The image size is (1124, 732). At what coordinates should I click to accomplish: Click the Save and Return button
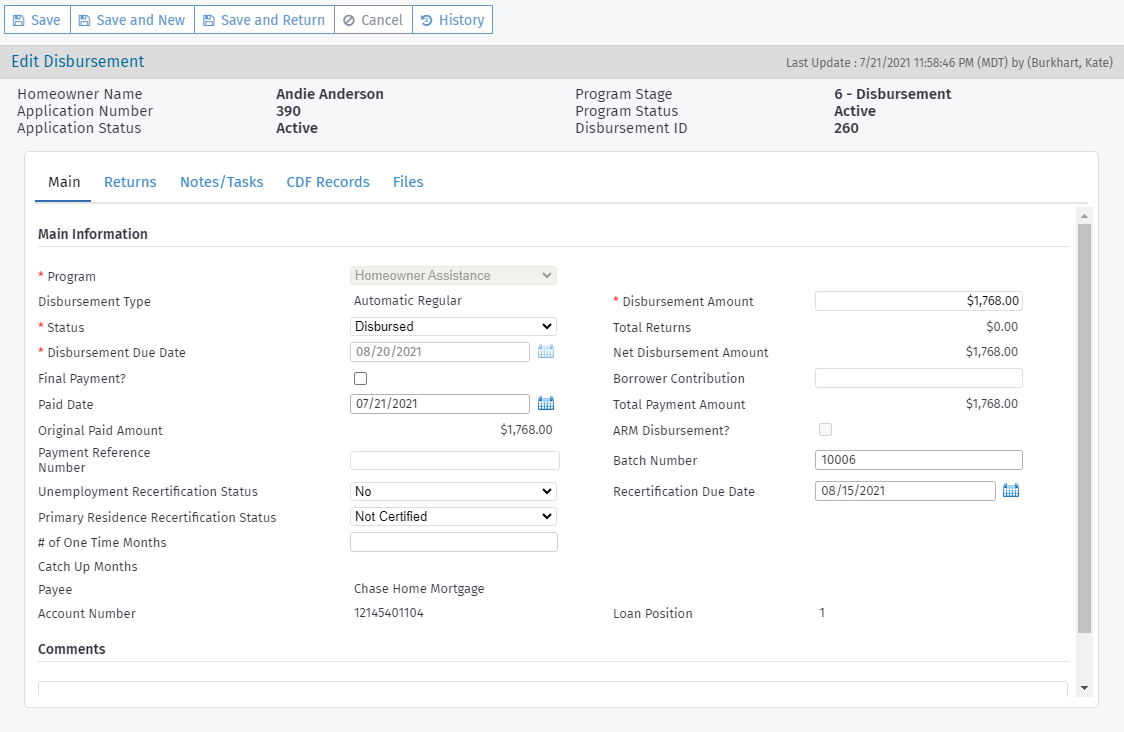[264, 19]
